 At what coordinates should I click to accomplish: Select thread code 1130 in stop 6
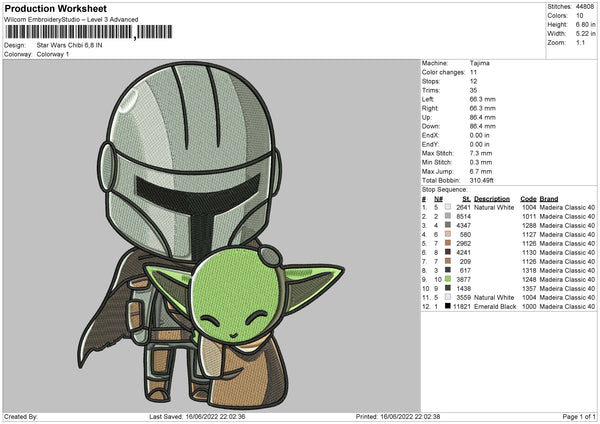tap(529, 253)
